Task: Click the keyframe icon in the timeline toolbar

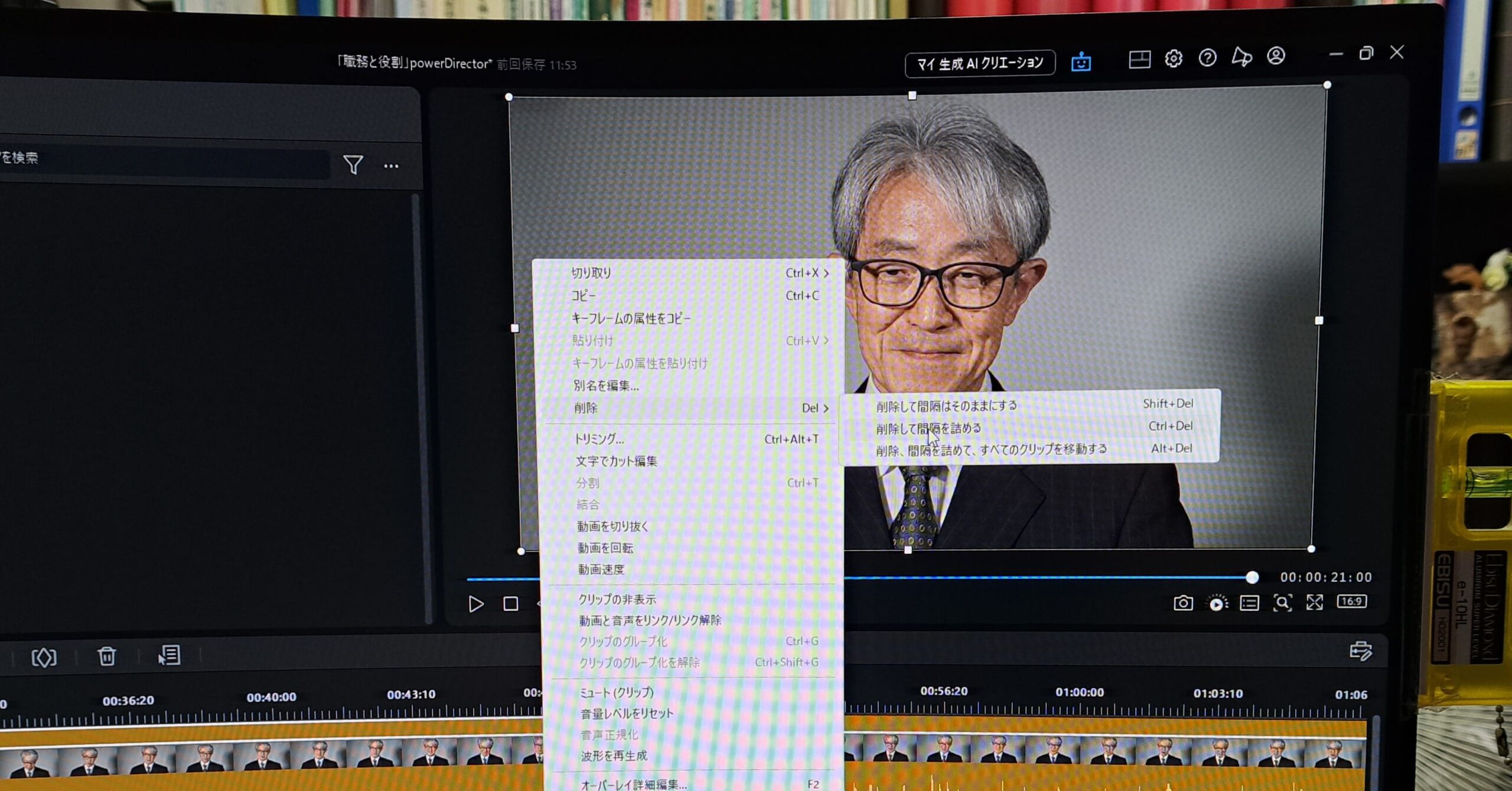Action: tap(44, 657)
